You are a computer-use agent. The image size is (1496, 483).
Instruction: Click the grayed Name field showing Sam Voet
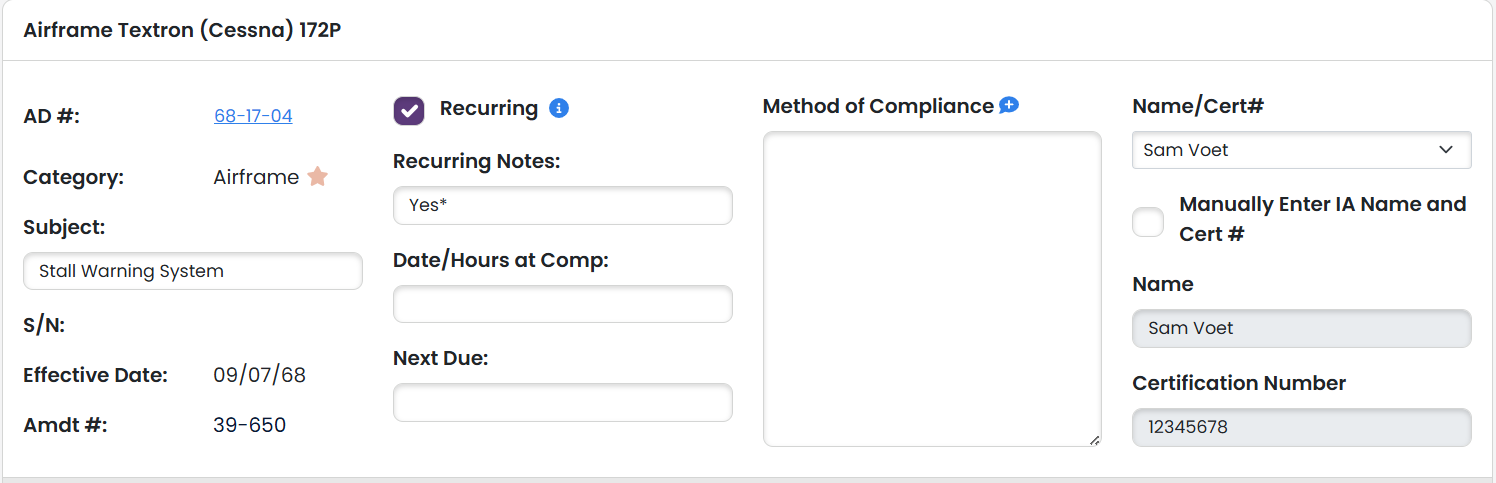coord(1302,328)
